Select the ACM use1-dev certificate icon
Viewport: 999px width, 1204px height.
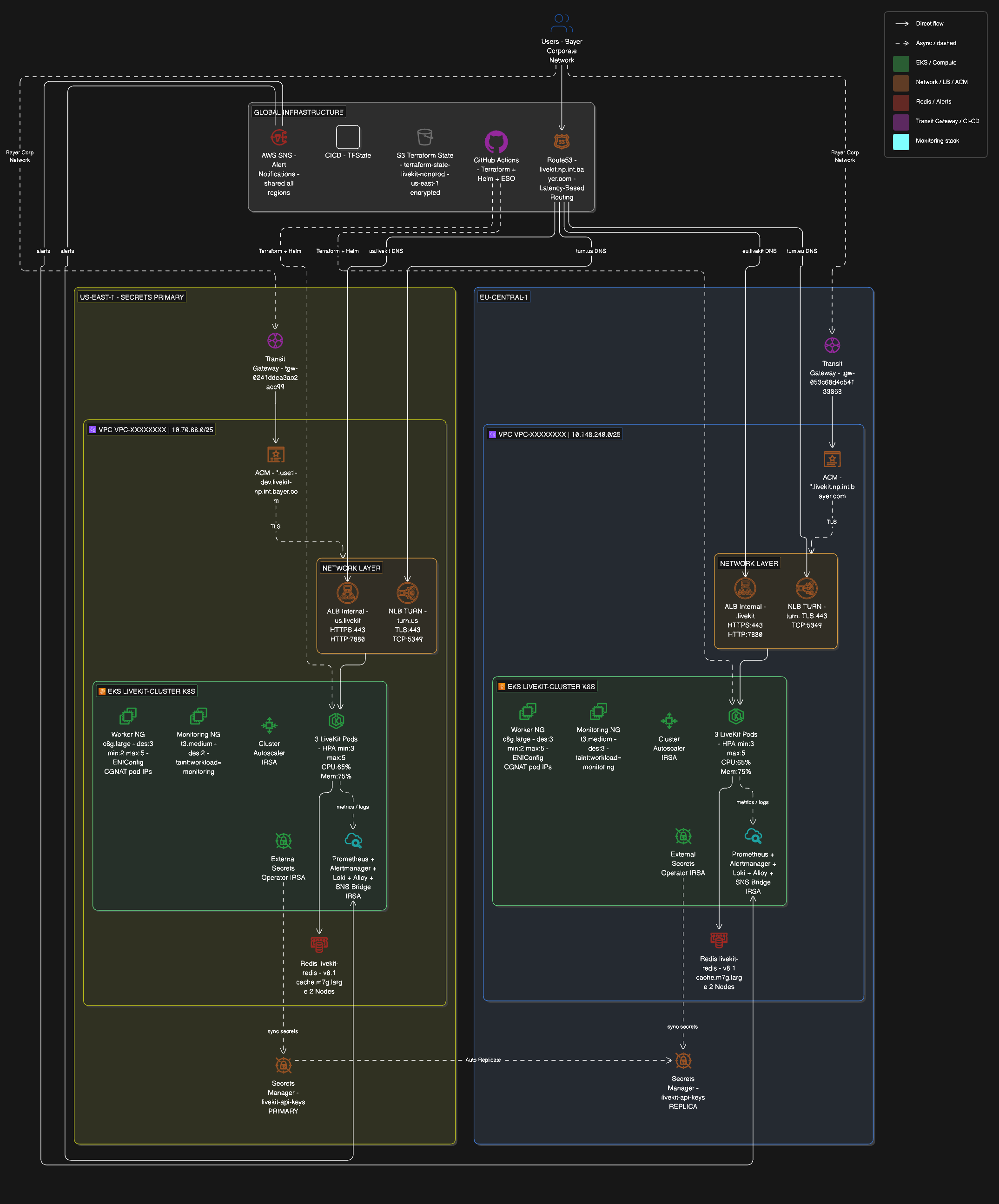(x=276, y=454)
